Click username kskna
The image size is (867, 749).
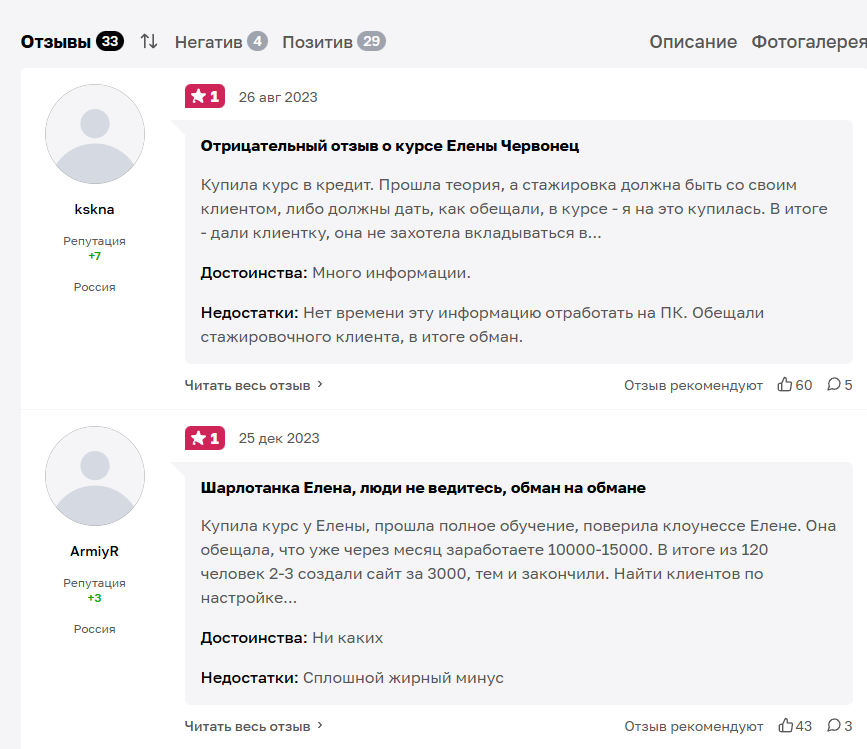point(95,210)
